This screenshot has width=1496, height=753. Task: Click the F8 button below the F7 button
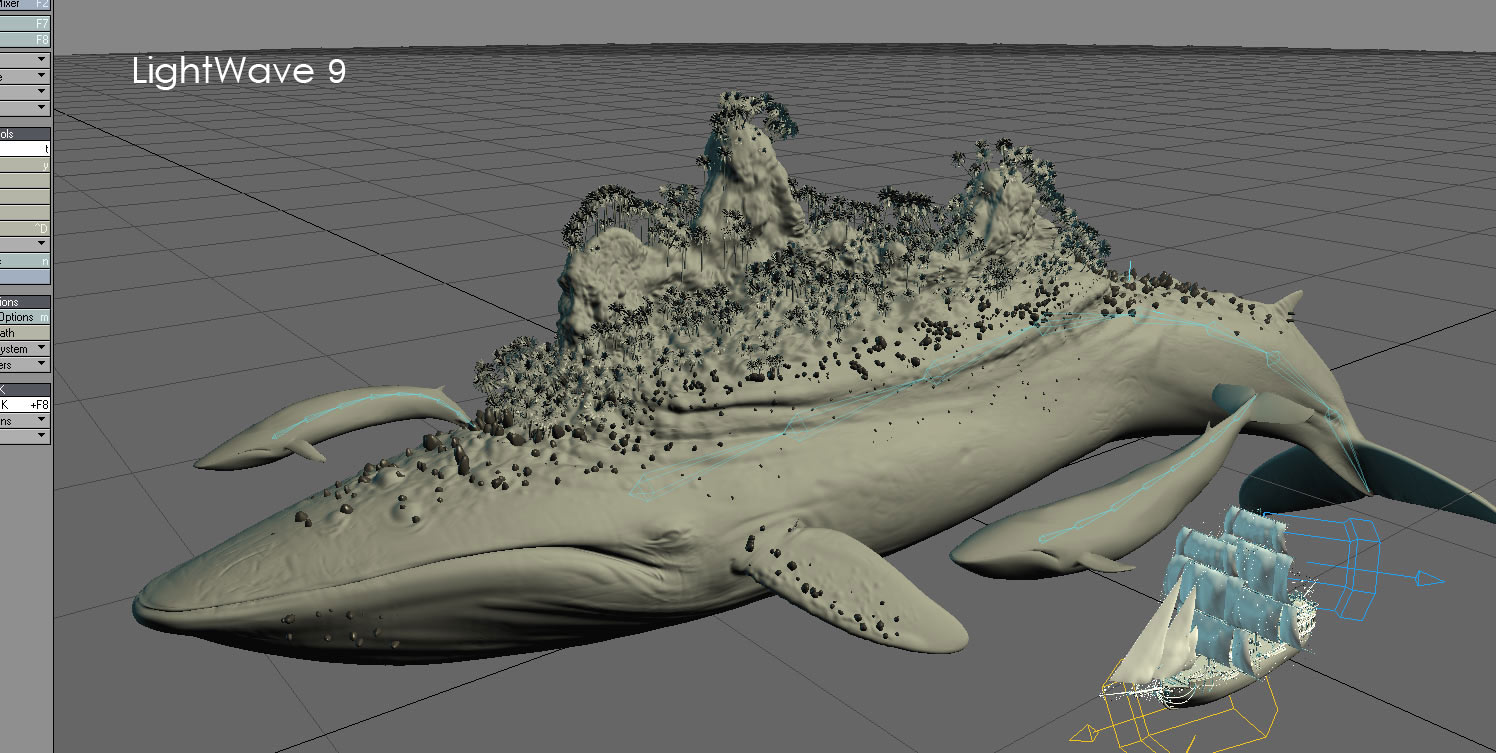coord(25,39)
